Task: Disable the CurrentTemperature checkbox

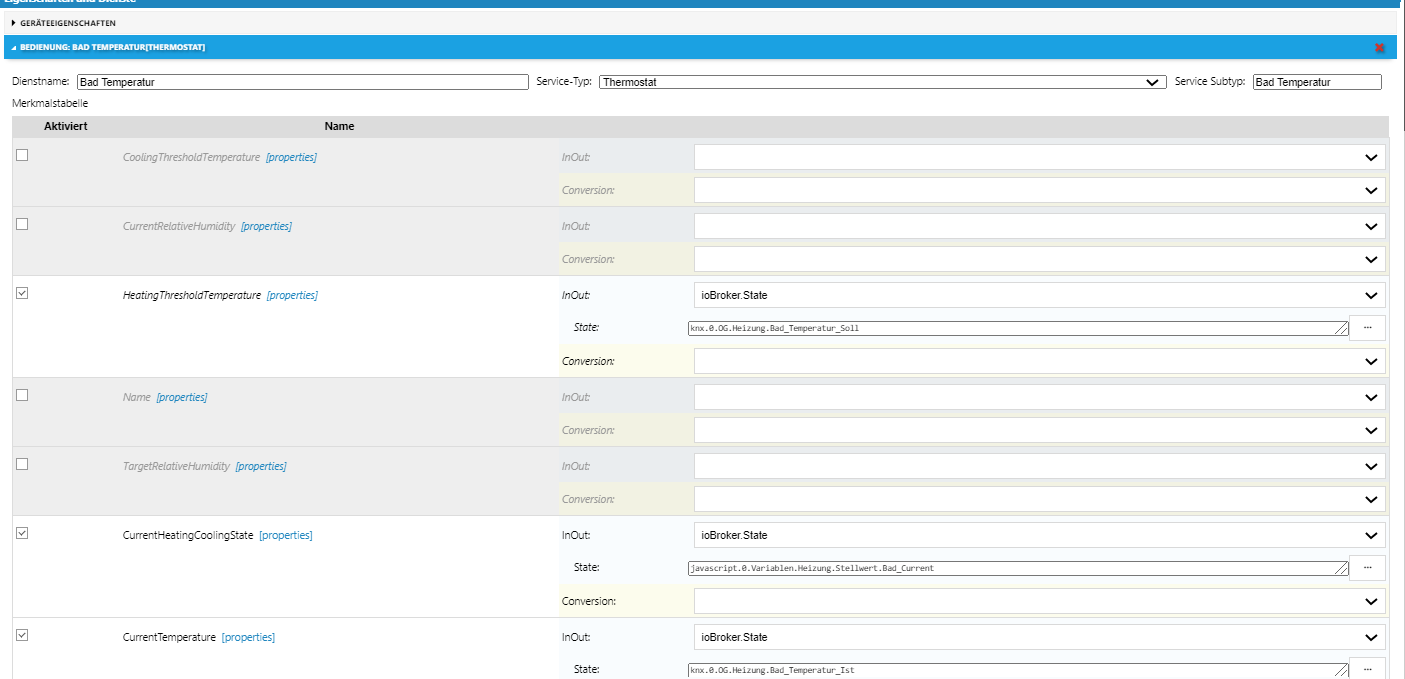Action: [x=22, y=635]
